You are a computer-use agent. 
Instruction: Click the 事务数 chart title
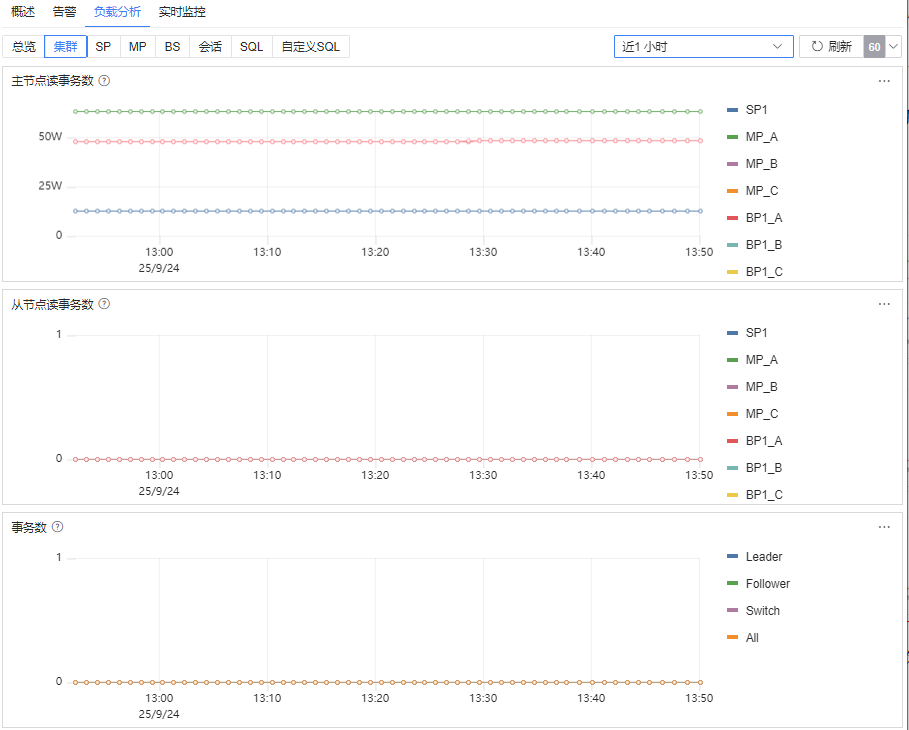pyautogui.click(x=29, y=527)
